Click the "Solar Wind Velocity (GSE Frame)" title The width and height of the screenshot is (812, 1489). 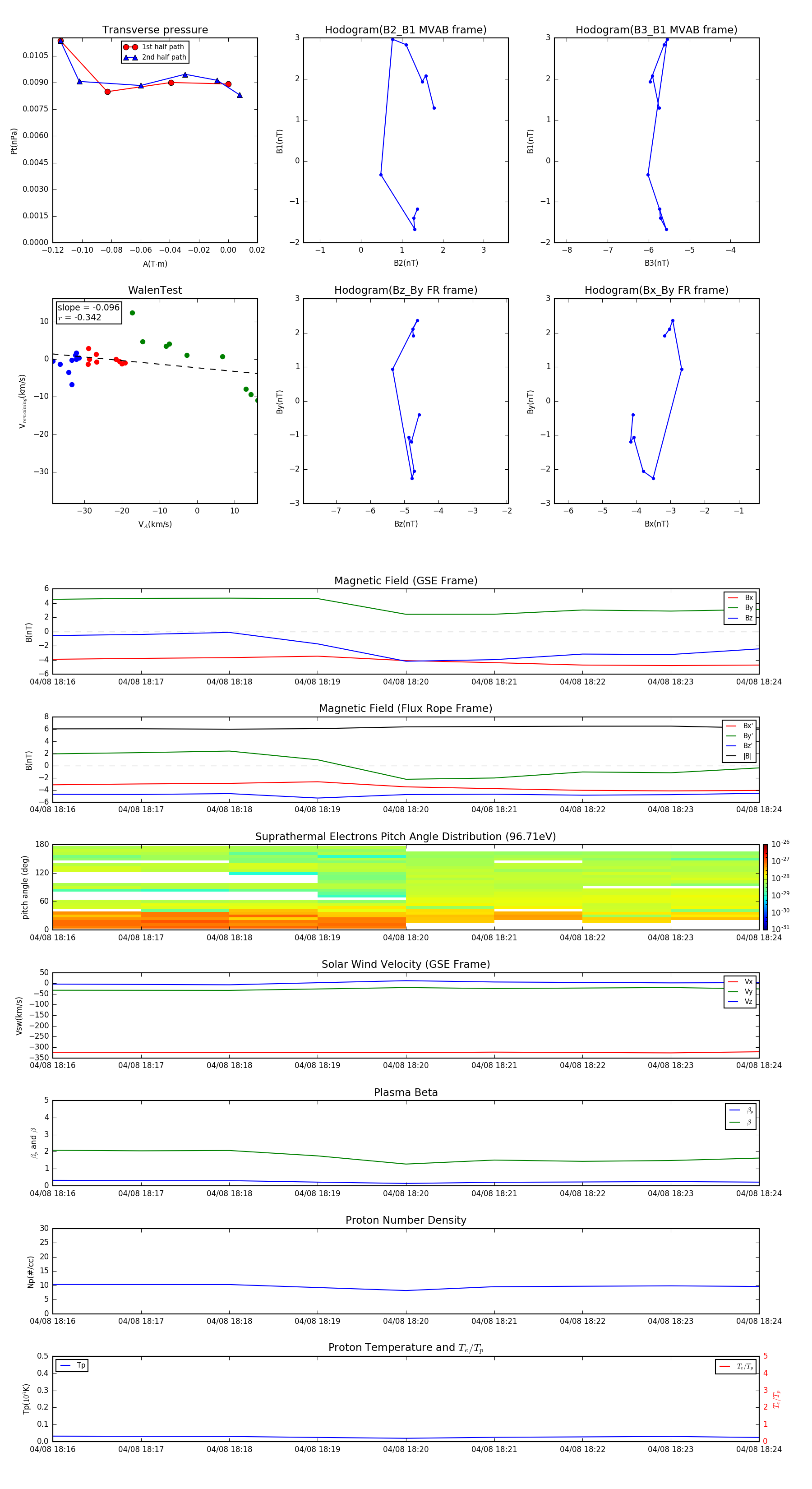pos(406,965)
